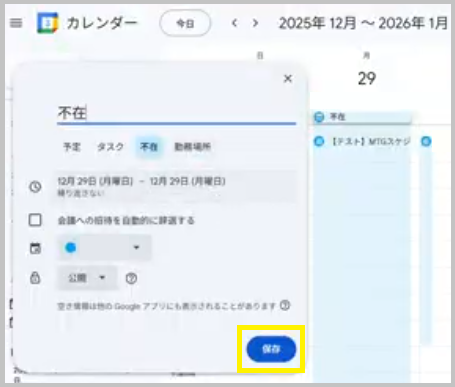Screen dimensions: 455x387
Task: Click the calendar icon beside color dropdown
Action: coord(35,248)
